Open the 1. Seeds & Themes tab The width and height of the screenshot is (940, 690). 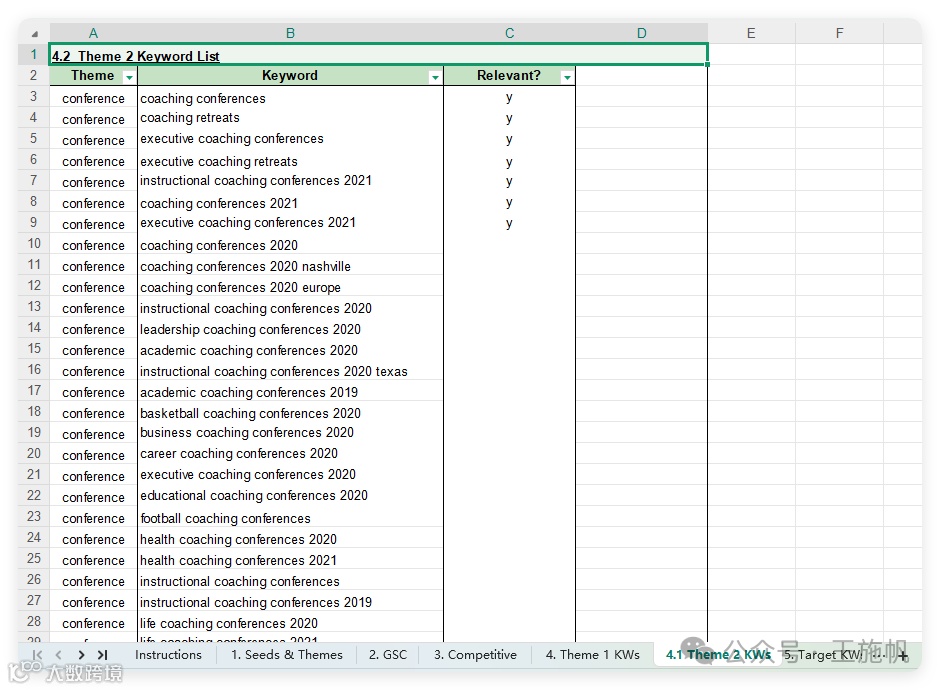tap(287, 655)
